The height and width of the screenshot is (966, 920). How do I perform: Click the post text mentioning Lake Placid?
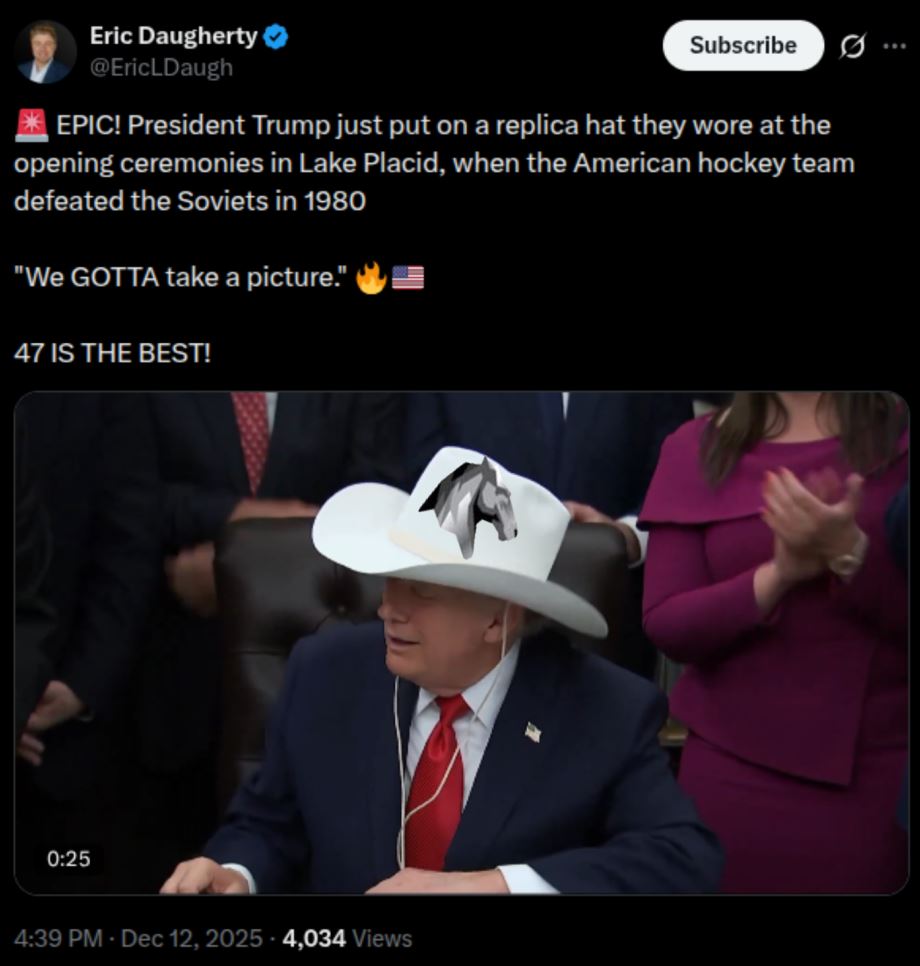click(x=434, y=163)
